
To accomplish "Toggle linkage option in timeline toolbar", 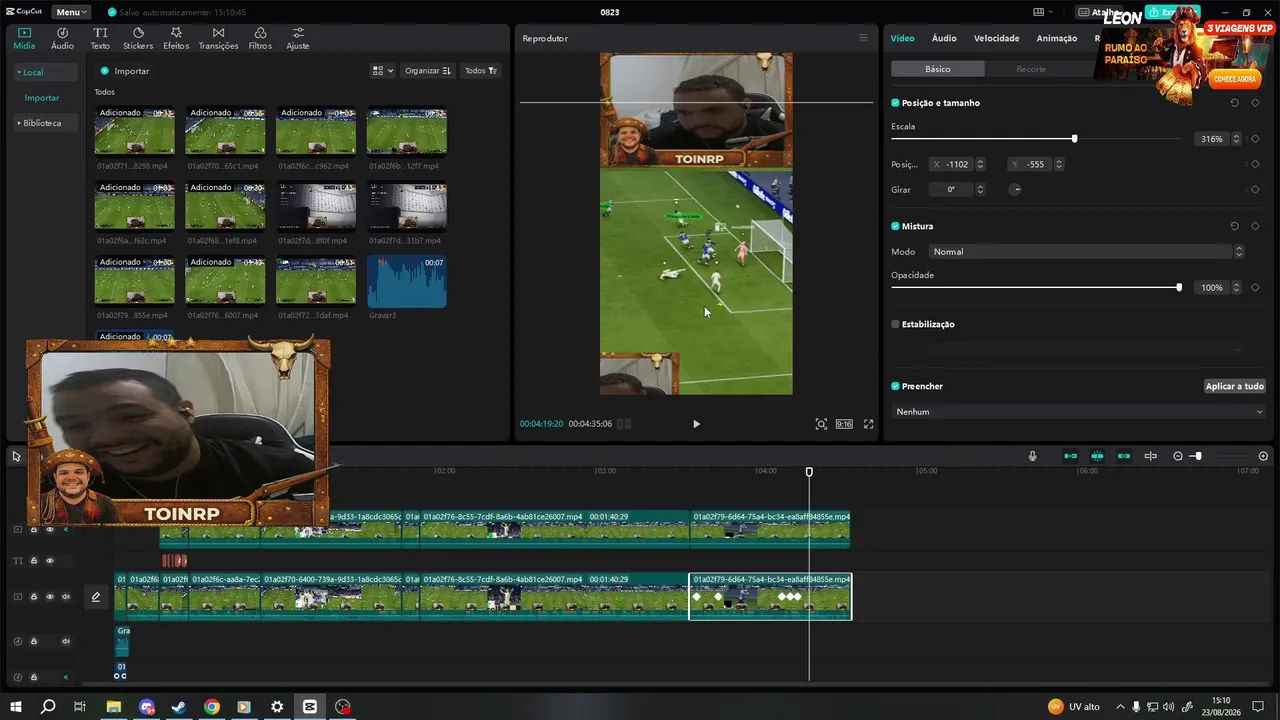I will coord(1124,456).
